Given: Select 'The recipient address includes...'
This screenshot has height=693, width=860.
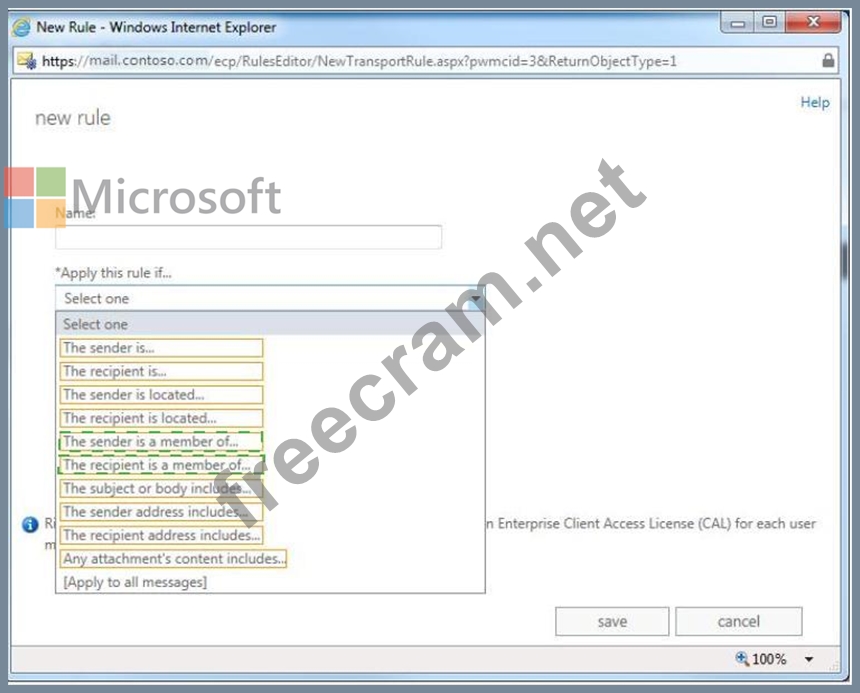Looking at the screenshot, I should click(x=161, y=535).
